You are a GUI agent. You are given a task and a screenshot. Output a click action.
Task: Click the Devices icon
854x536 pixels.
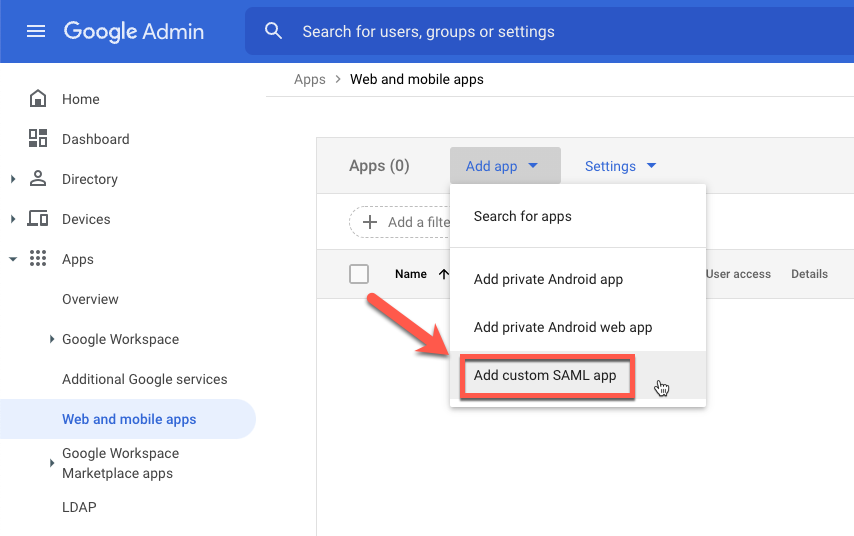click(x=38, y=218)
